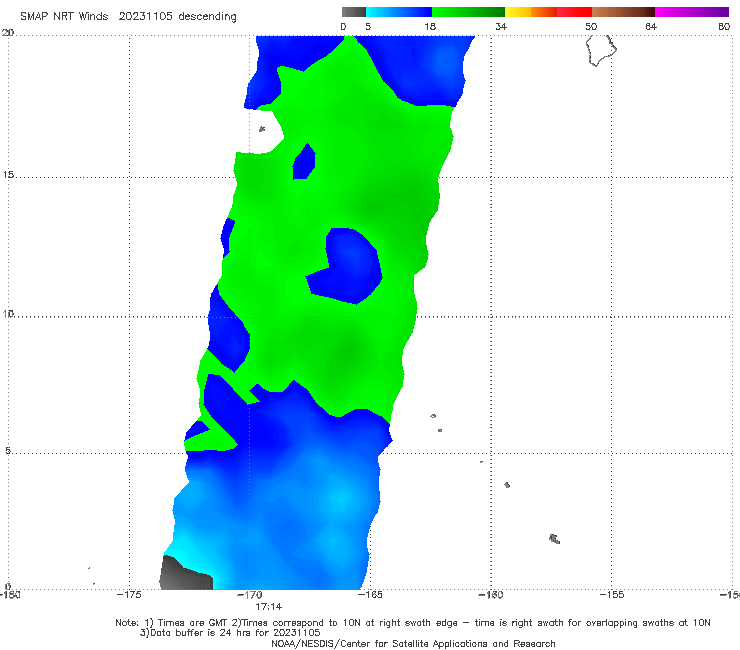Click the latitude label '5' on the left axis
740x650 pixels.
(x=8, y=450)
